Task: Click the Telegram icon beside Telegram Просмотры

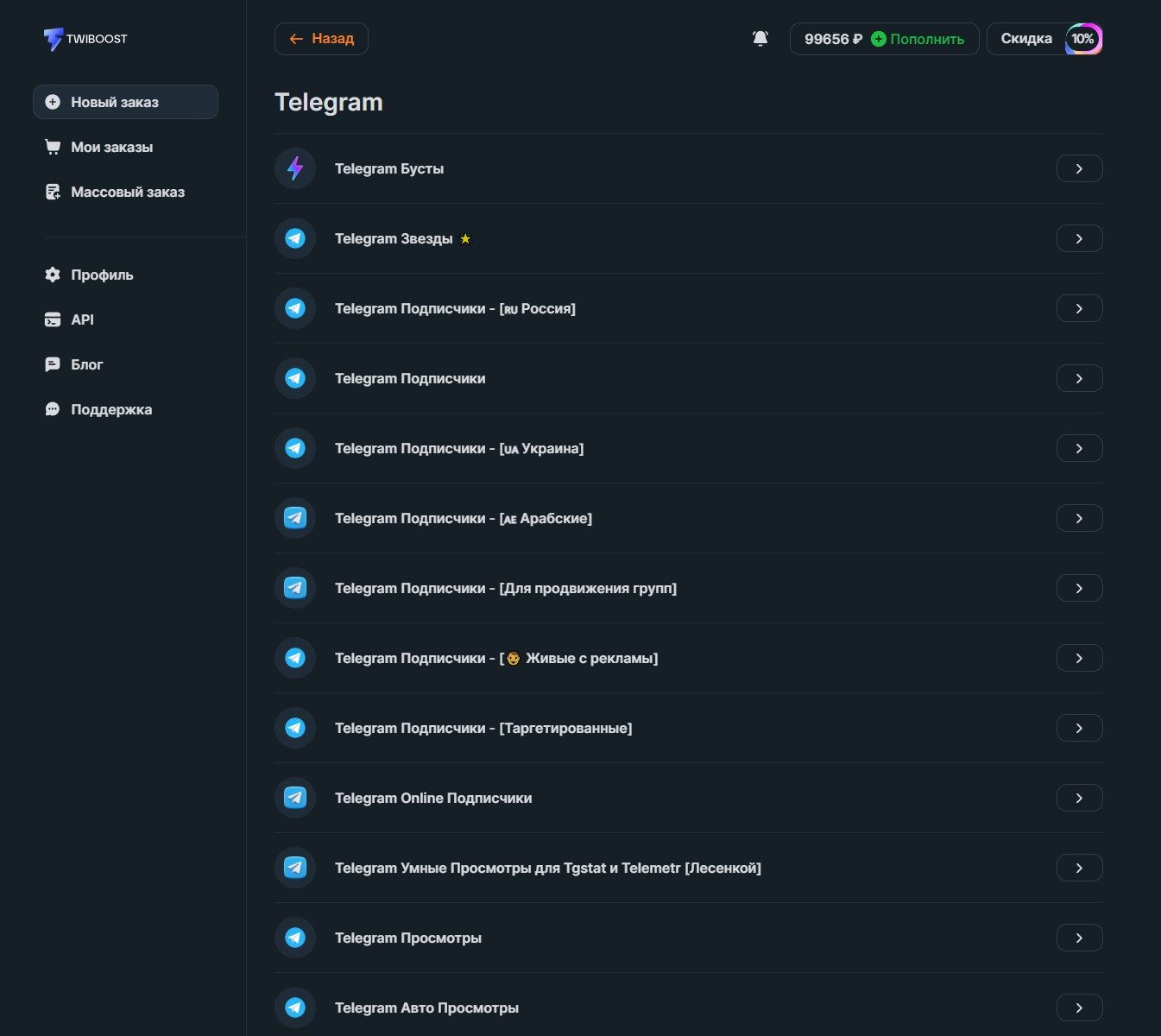Action: [295, 938]
